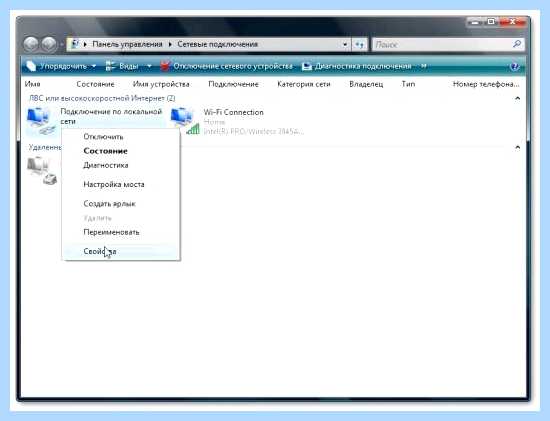Screen dimensions: 550x421
Task: Click the Состояние column header
Action: [x=95, y=84]
